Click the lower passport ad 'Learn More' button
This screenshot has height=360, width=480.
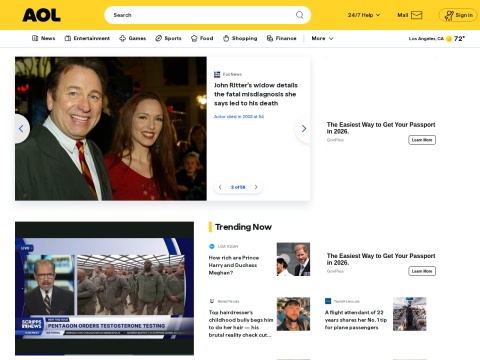point(422,271)
